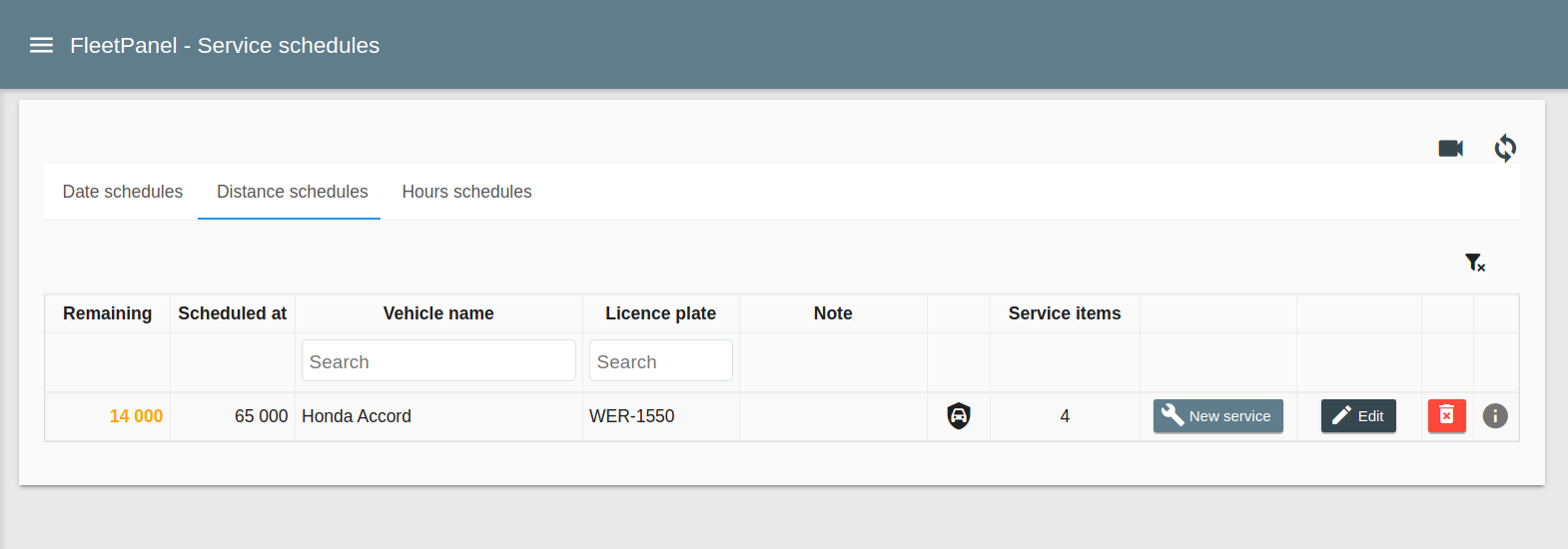1568x549 pixels.
Task: Select the Distance schedules tab
Action: tap(292, 192)
